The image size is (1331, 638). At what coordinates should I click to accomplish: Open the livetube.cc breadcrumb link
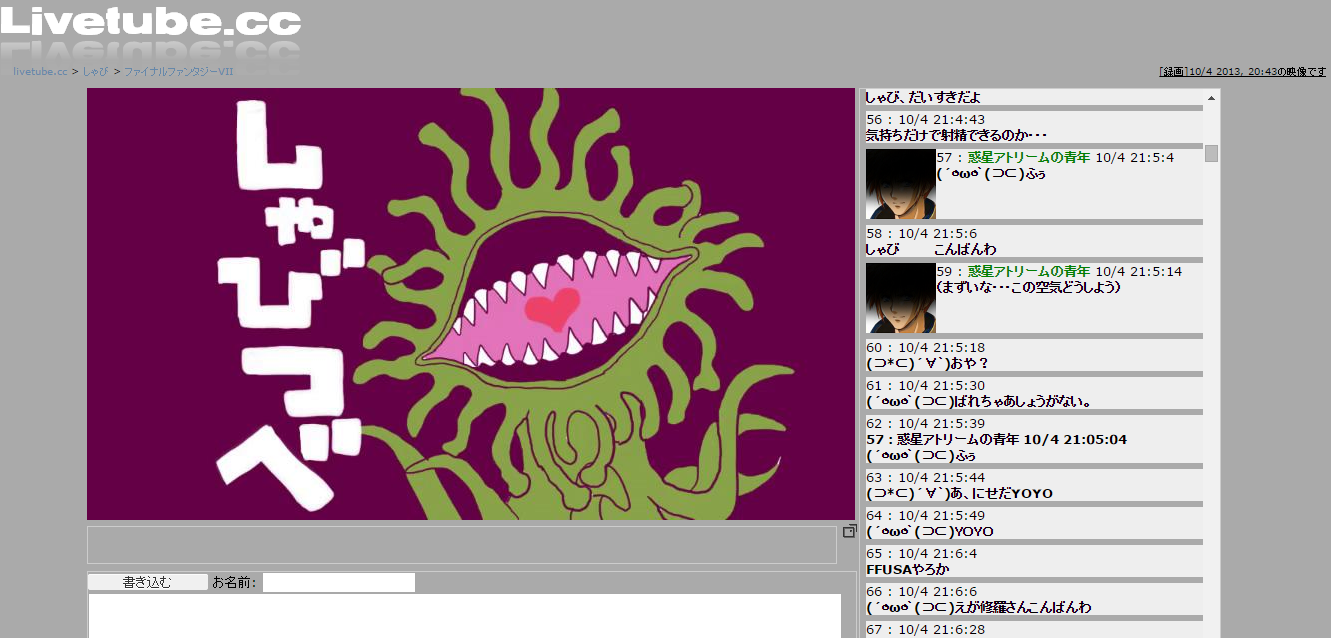coord(40,72)
